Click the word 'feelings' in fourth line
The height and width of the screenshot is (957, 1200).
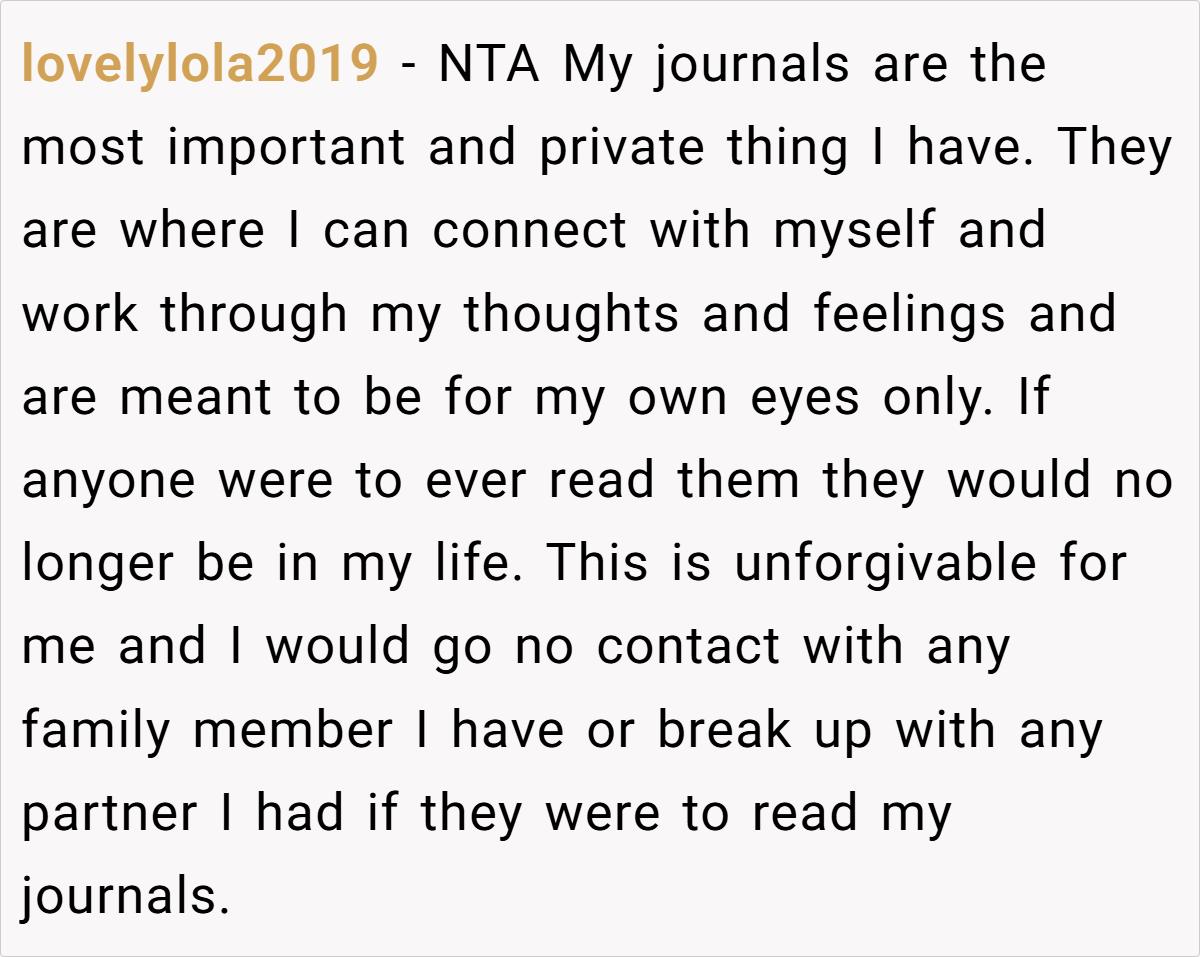pos(911,316)
